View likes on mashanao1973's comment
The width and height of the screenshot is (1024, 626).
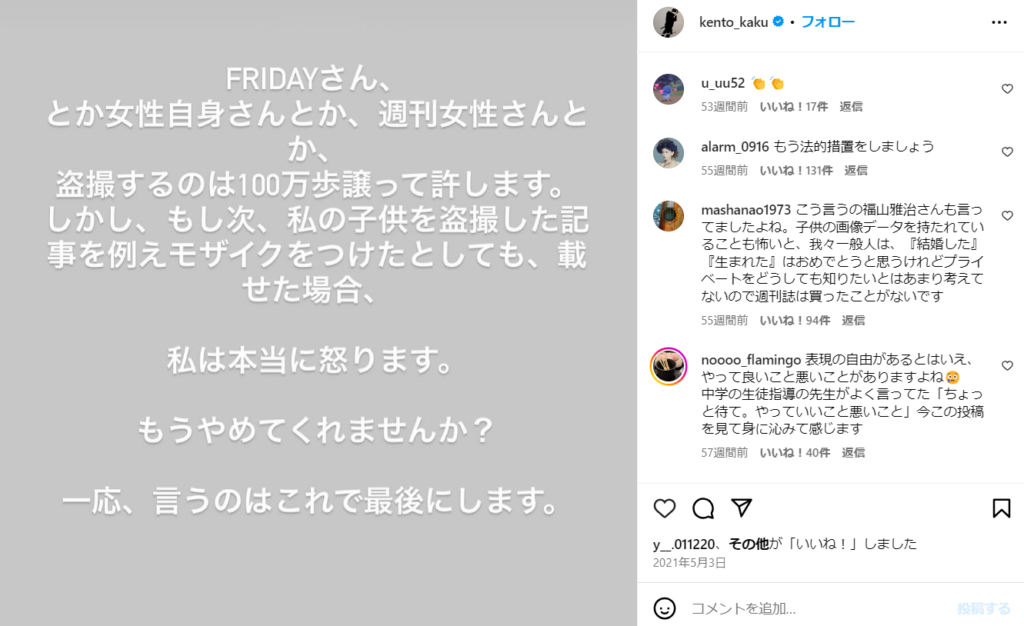point(795,321)
